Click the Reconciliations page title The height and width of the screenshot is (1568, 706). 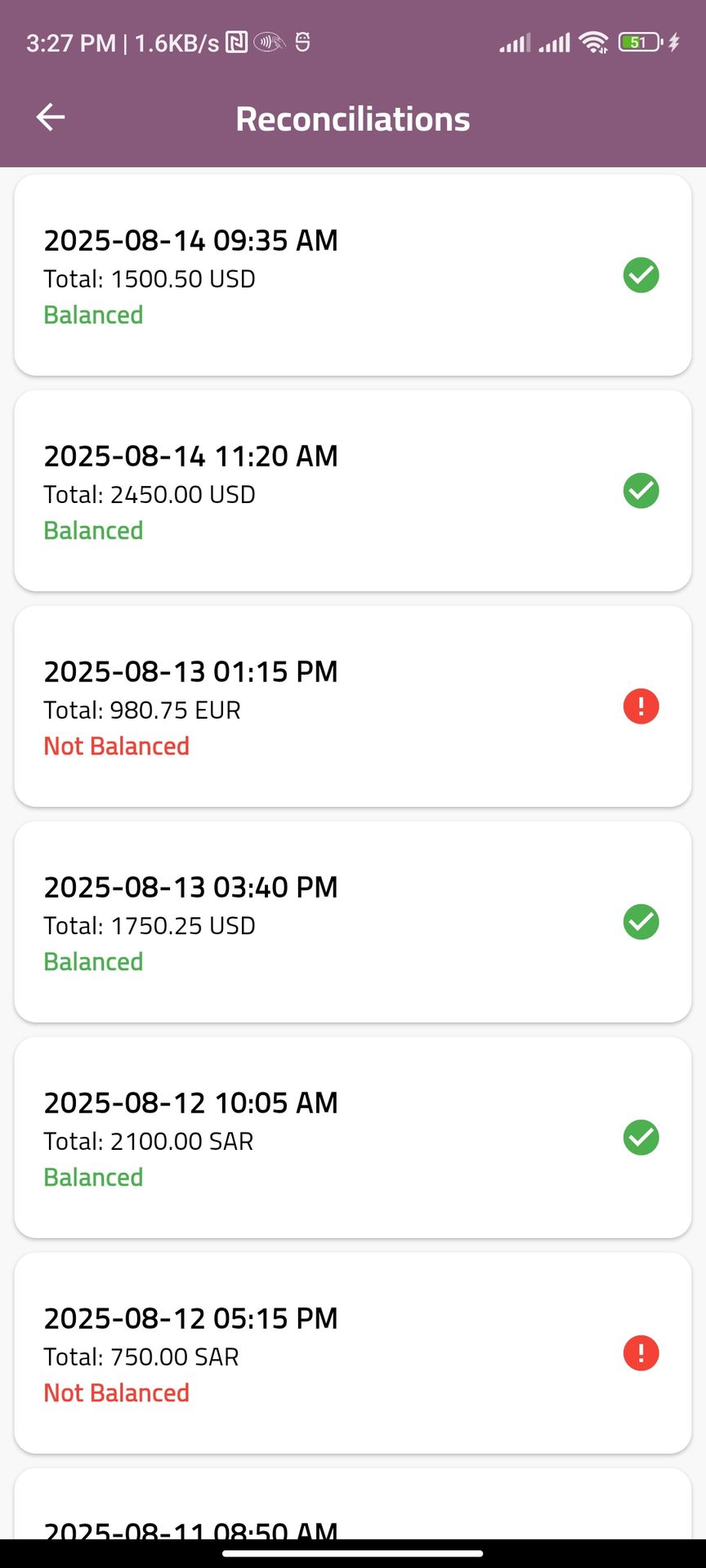pyautogui.click(x=353, y=119)
